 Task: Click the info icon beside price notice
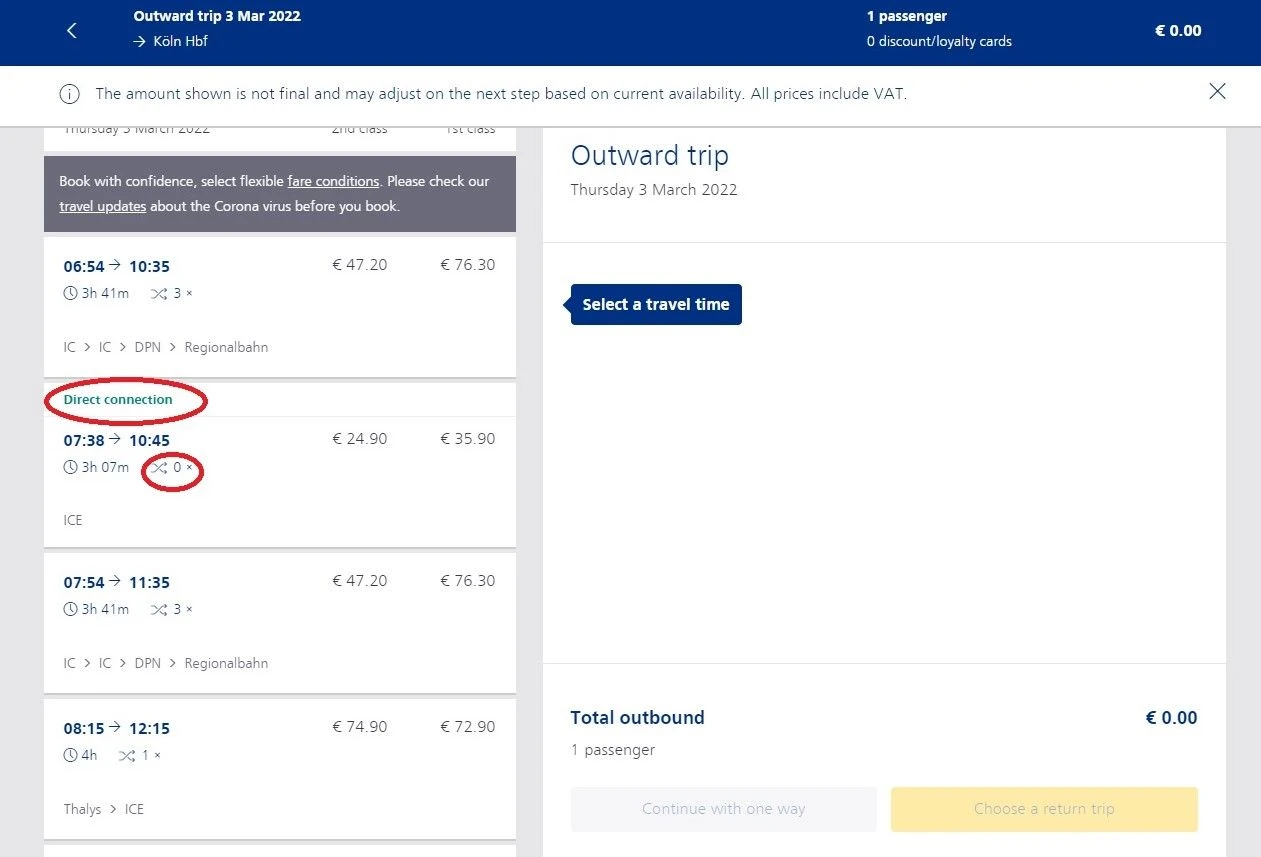[69, 94]
